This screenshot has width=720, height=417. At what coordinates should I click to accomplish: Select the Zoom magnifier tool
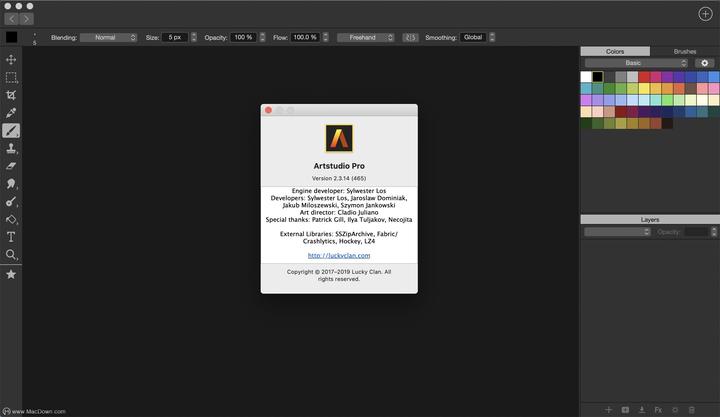(11, 255)
